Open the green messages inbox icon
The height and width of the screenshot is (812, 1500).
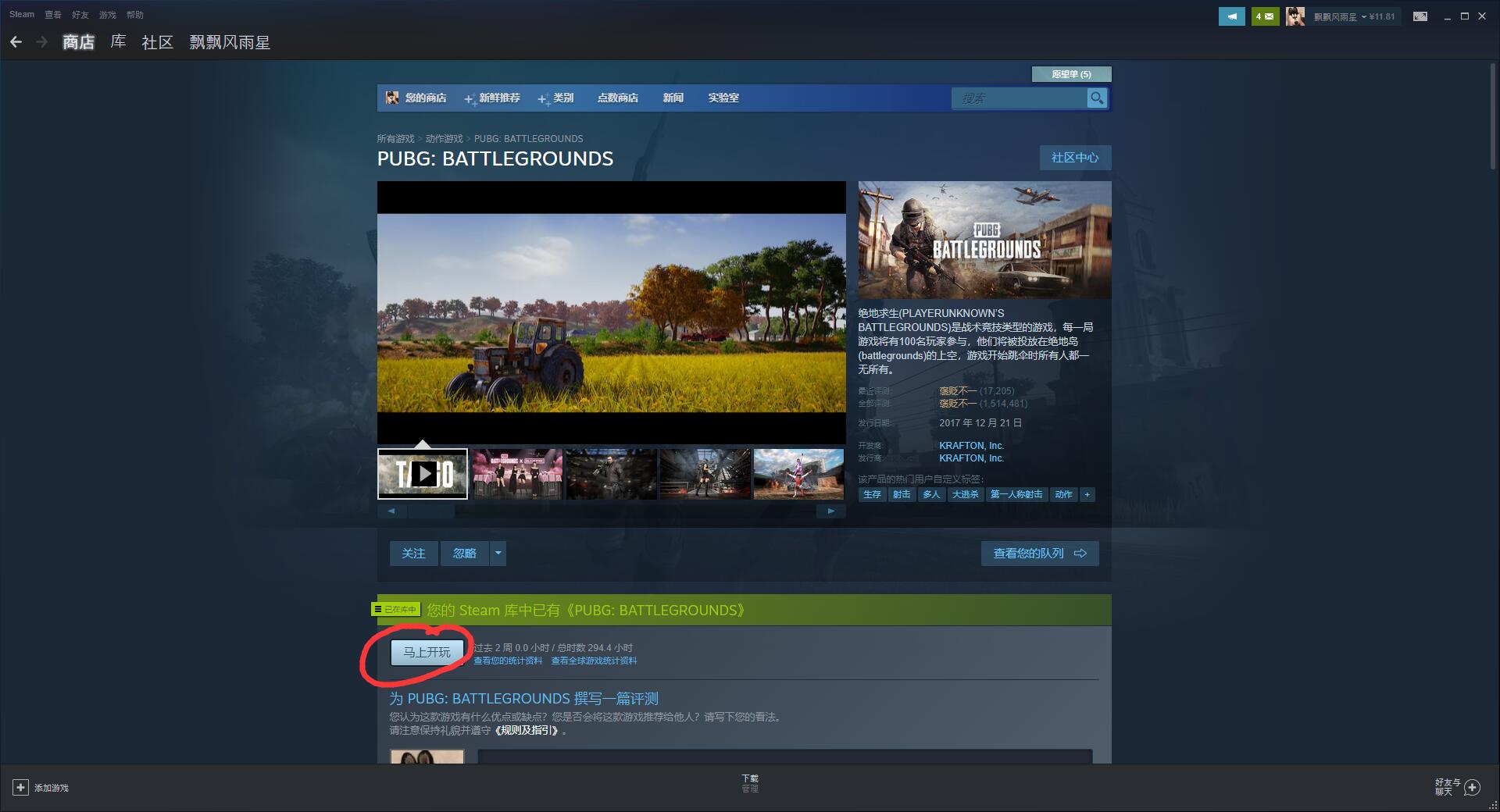click(x=1265, y=16)
